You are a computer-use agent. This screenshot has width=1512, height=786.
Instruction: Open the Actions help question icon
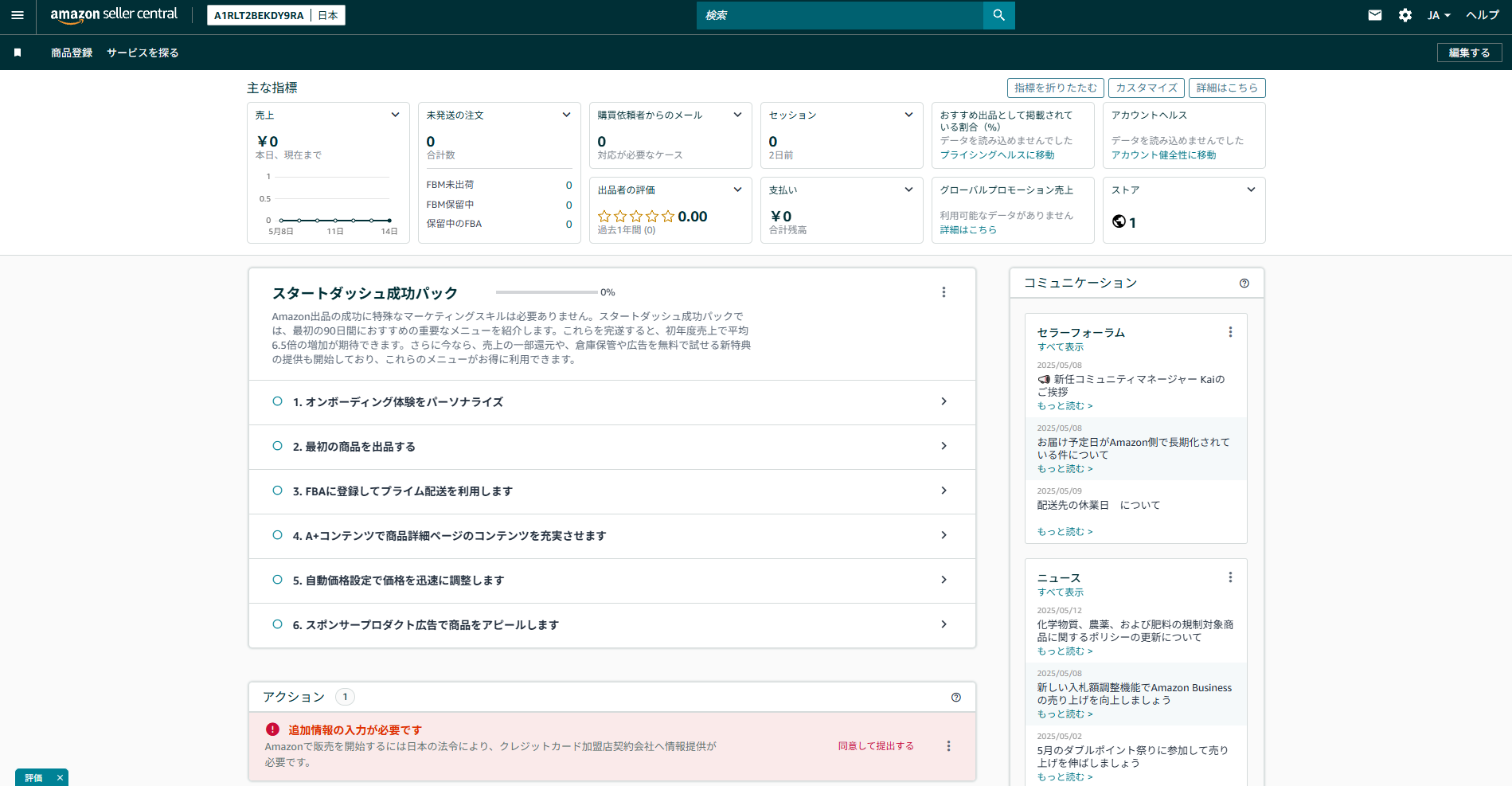coord(956,698)
